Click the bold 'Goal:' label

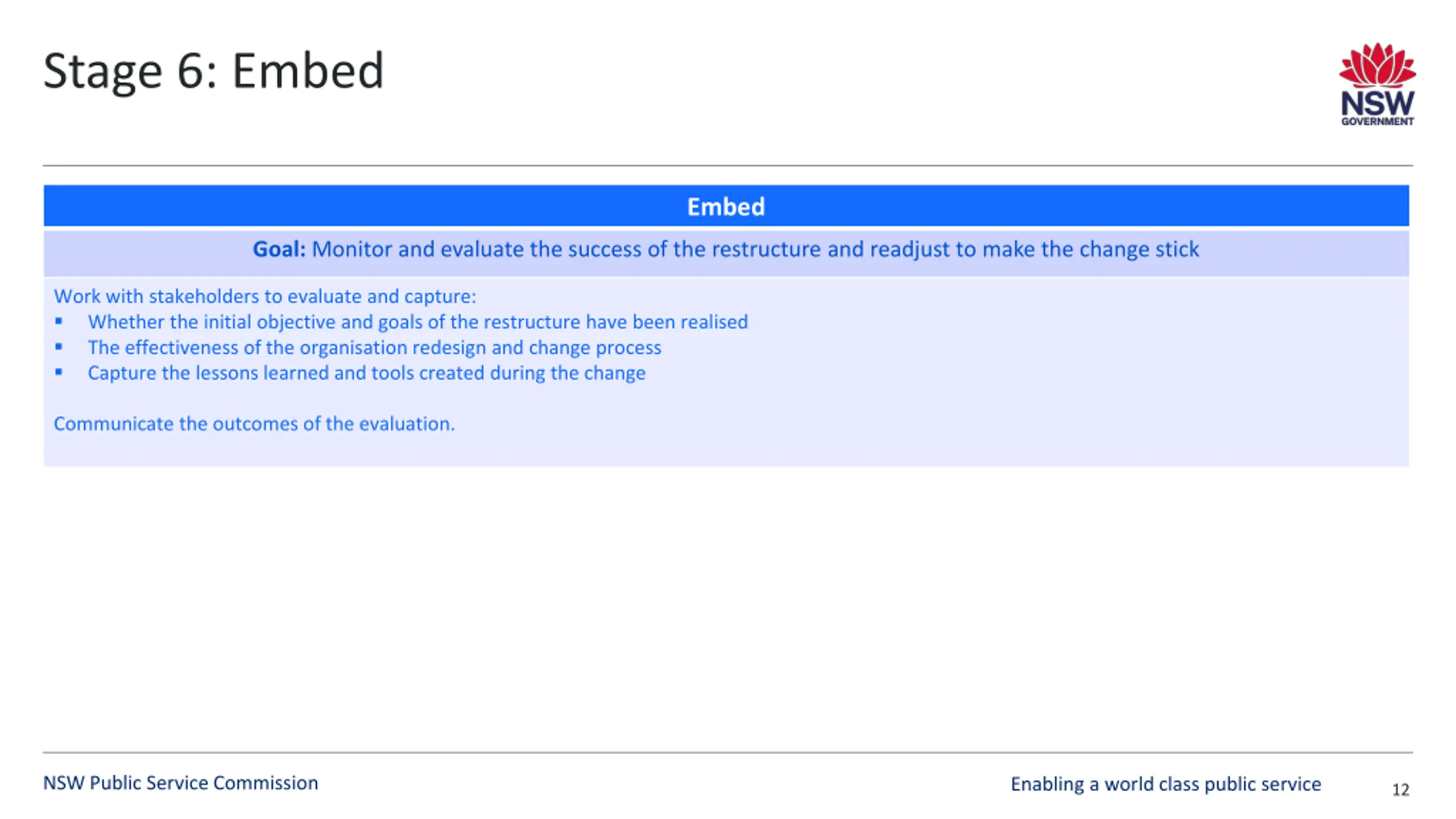pyautogui.click(x=279, y=249)
